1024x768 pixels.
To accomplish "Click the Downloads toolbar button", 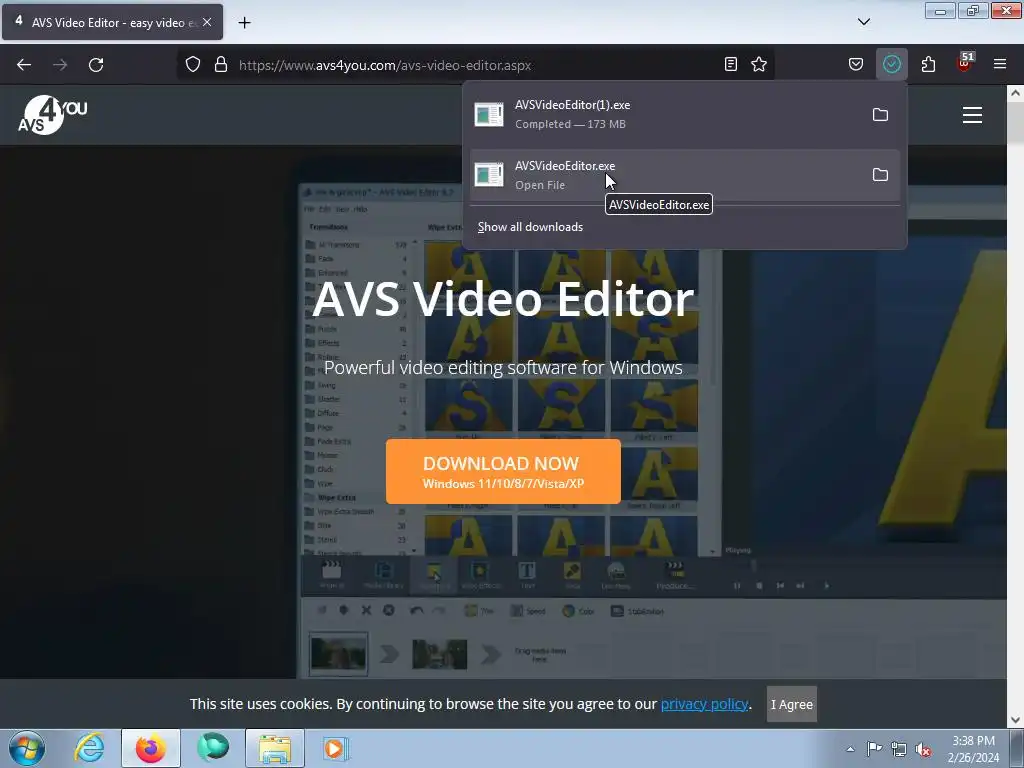I will tap(891, 65).
